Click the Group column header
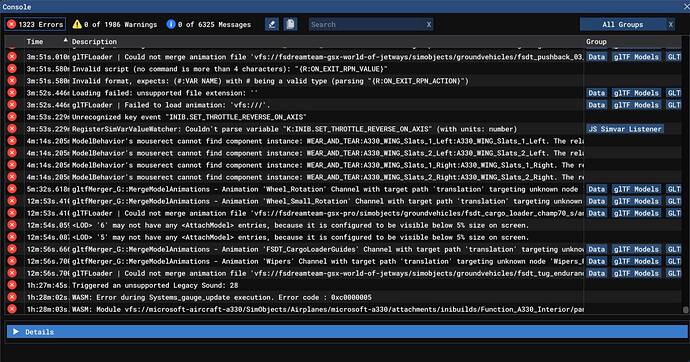The width and height of the screenshot is (690, 362). [596, 41]
